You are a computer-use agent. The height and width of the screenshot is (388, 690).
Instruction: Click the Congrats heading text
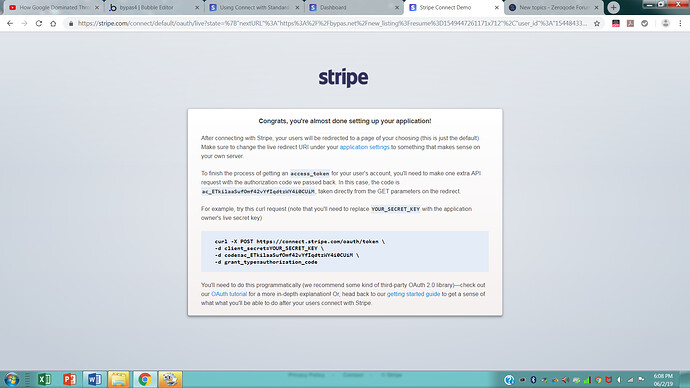[x=345, y=121]
